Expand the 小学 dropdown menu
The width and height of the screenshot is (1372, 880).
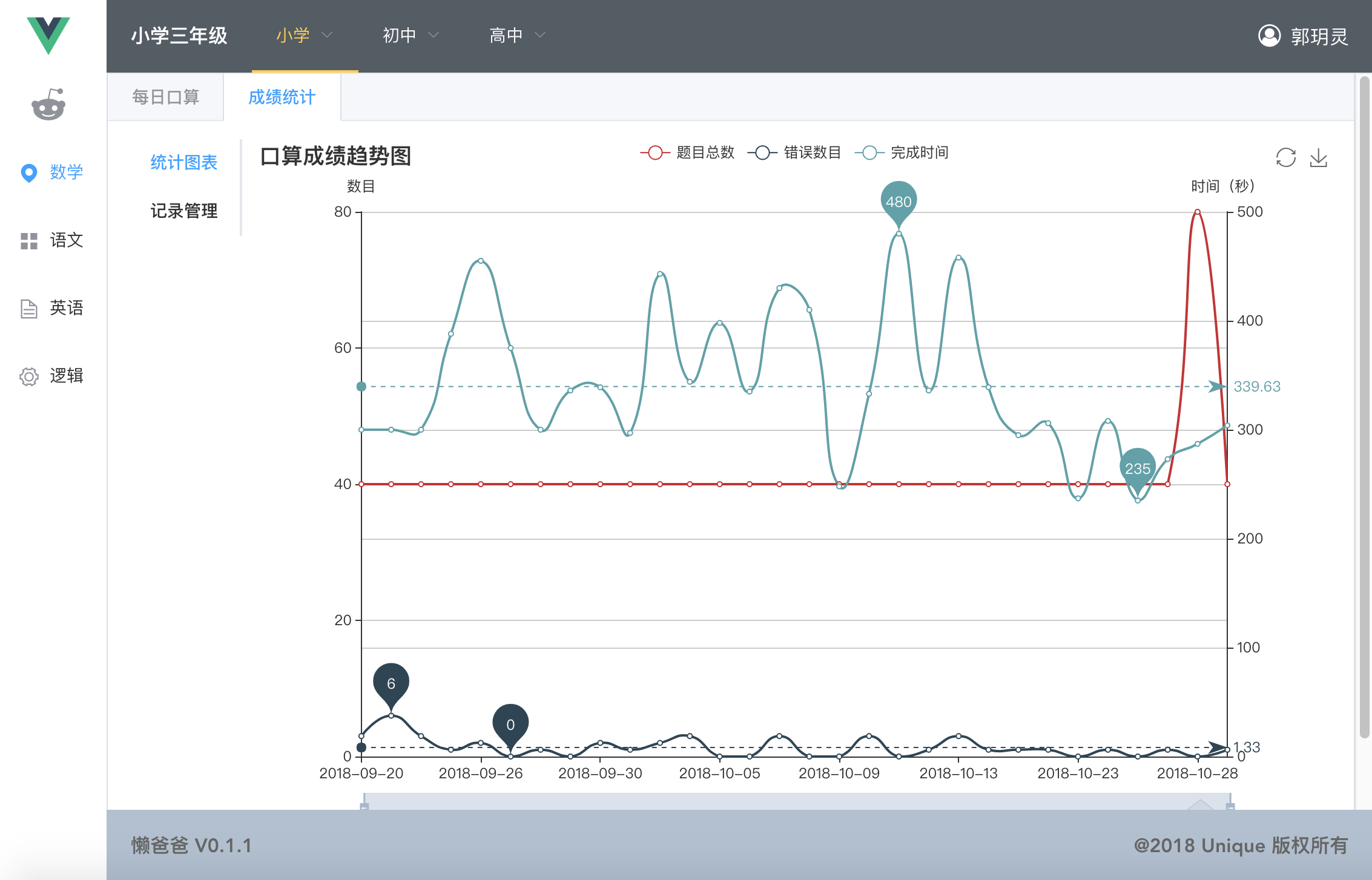[x=304, y=36]
